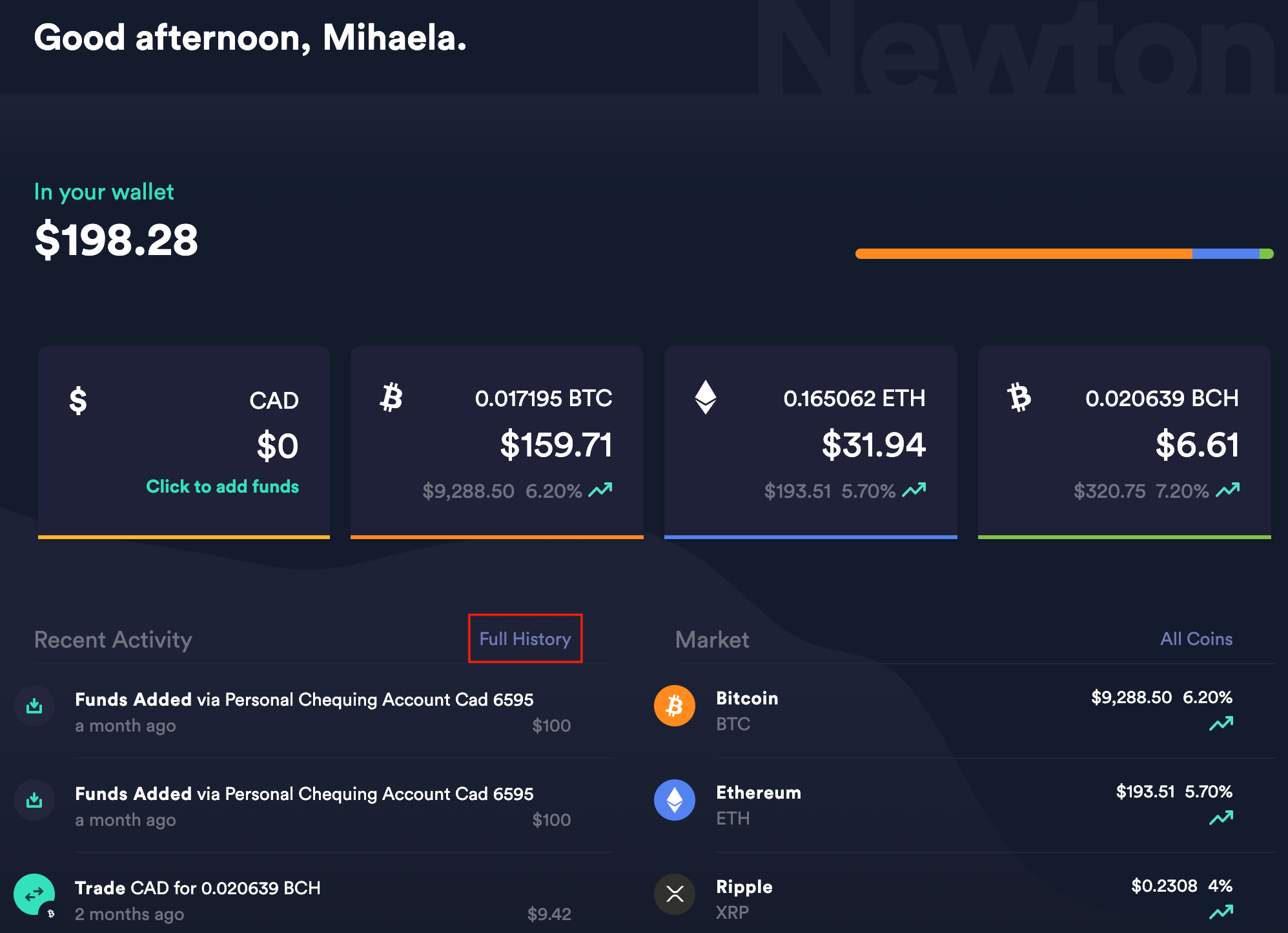Click trade swap icon next to BCH trade
The width and height of the screenshot is (1288, 933).
[34, 894]
